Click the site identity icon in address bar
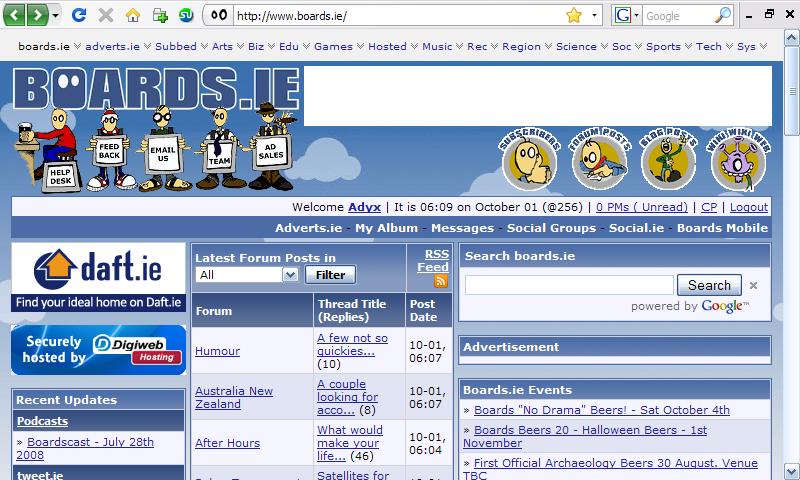800x480 pixels. click(218, 15)
